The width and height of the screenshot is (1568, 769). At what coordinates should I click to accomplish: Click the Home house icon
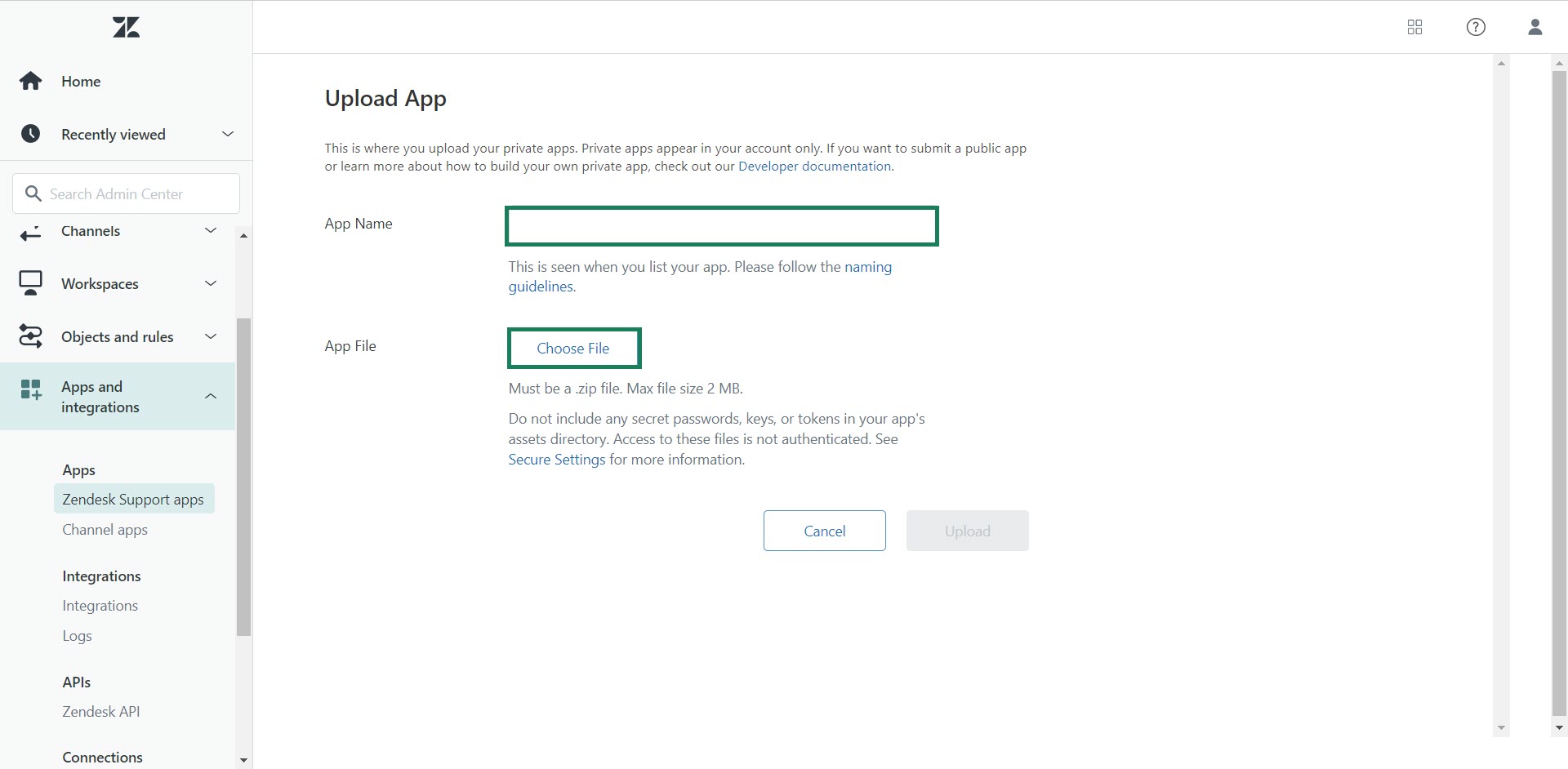(x=31, y=81)
